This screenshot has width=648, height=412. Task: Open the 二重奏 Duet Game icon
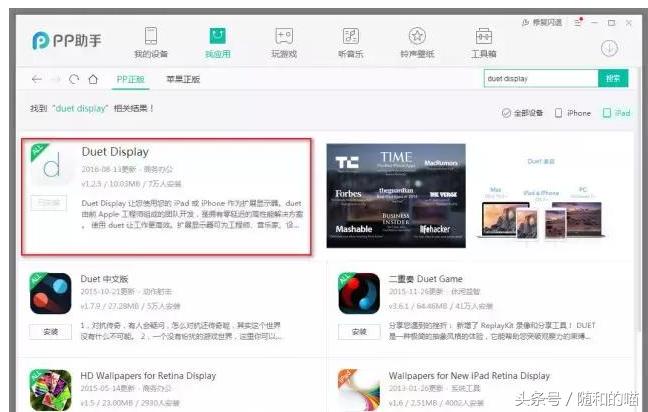tap(359, 293)
